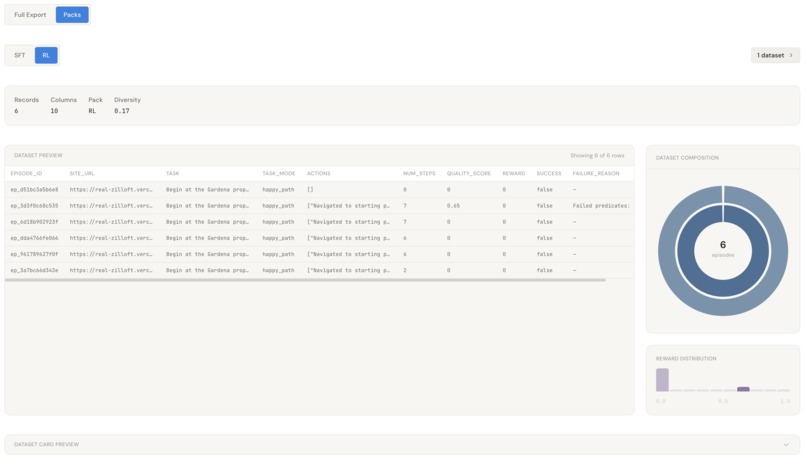The width and height of the screenshot is (806, 458).
Task: Click task text in ep_3d3f0c68c535 row
Action: (207, 206)
